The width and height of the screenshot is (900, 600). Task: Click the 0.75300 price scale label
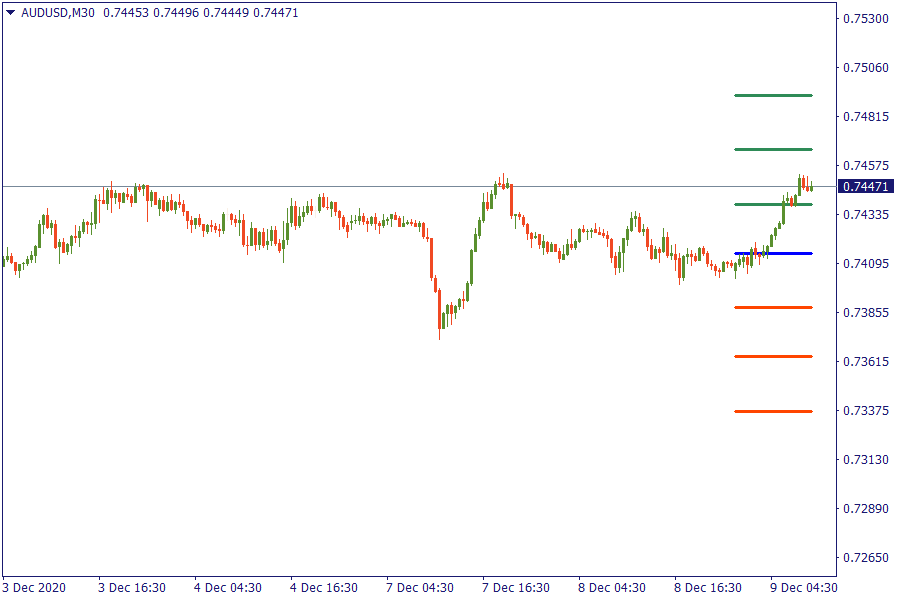[x=866, y=19]
